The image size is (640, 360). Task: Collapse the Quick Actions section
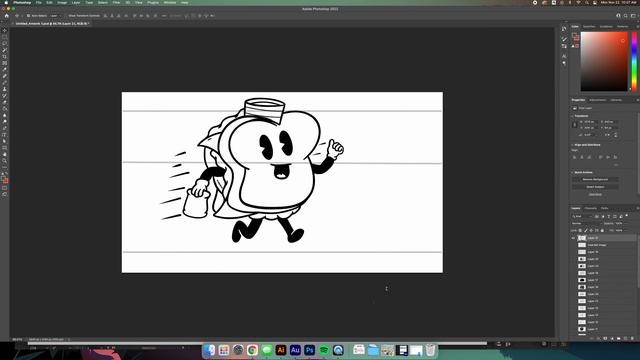pyautogui.click(x=572, y=173)
